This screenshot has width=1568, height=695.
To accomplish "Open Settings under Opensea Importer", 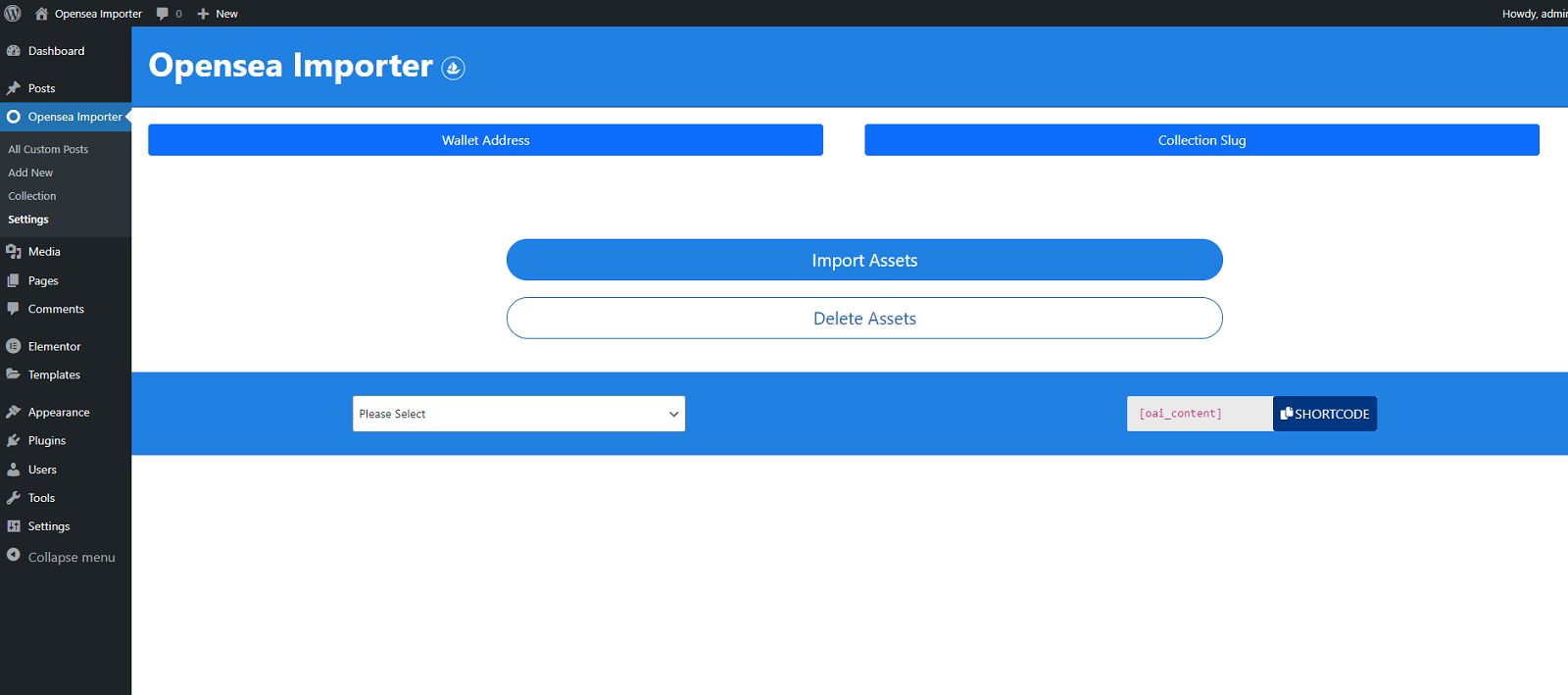I will tap(28, 220).
